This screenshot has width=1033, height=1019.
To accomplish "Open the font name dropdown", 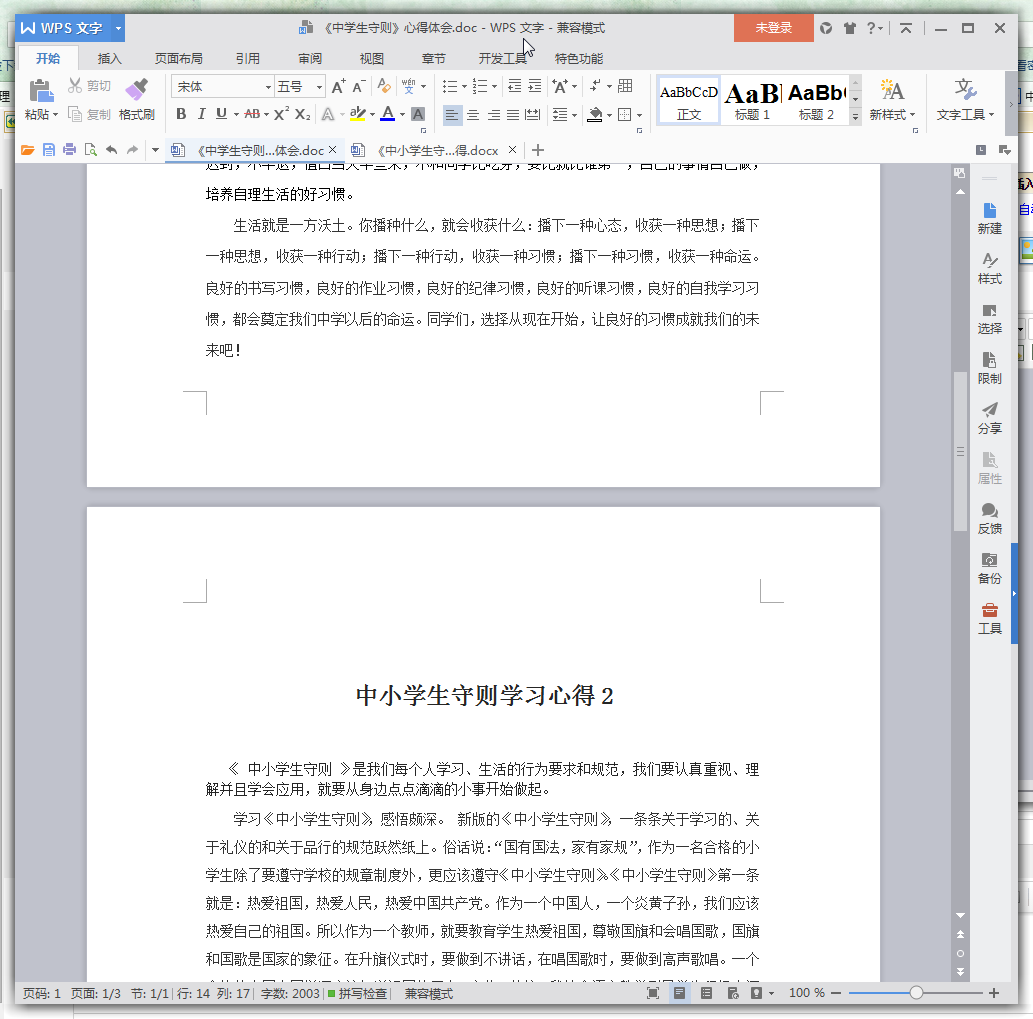I will tap(268, 87).
